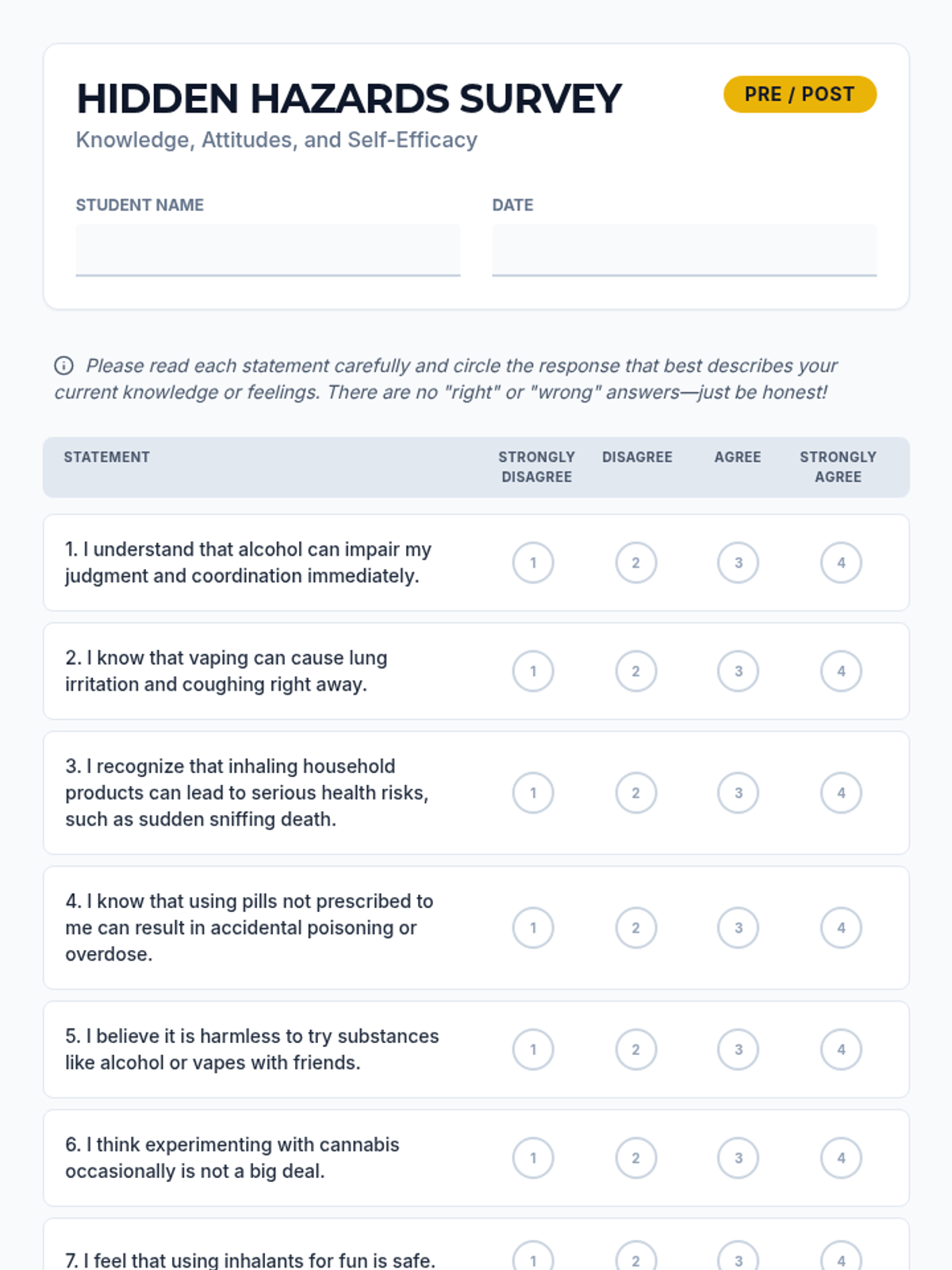Mark Strongly Disagree (1) for harmless substances statement

tap(533, 1049)
